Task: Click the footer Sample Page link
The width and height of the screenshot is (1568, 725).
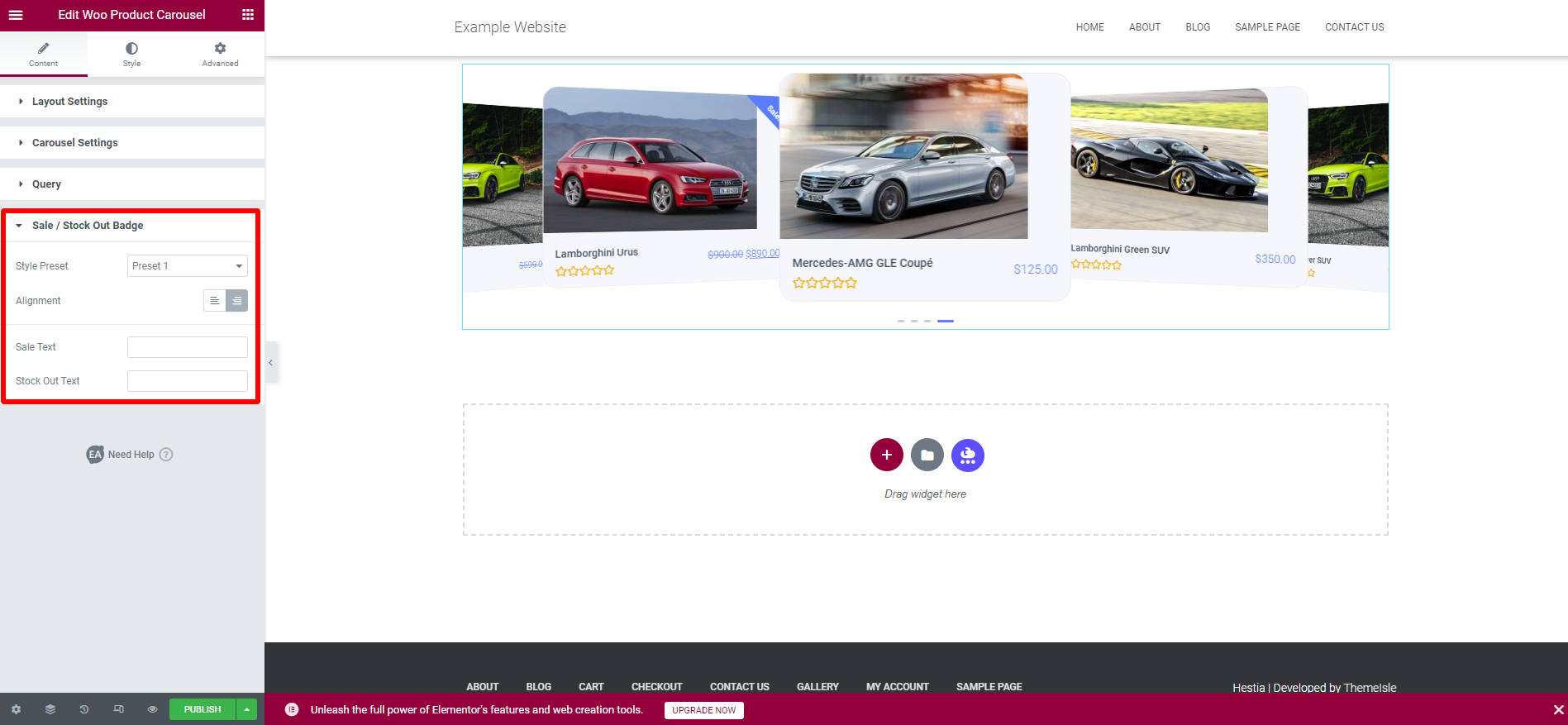Action: pyautogui.click(x=989, y=687)
